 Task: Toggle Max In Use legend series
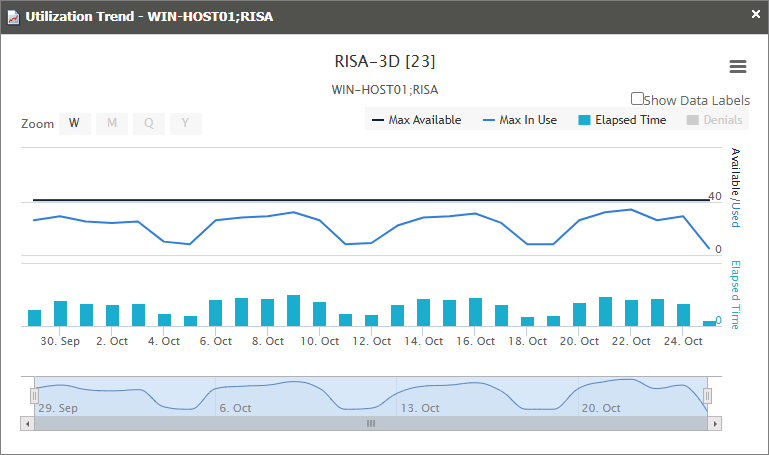tap(519, 120)
